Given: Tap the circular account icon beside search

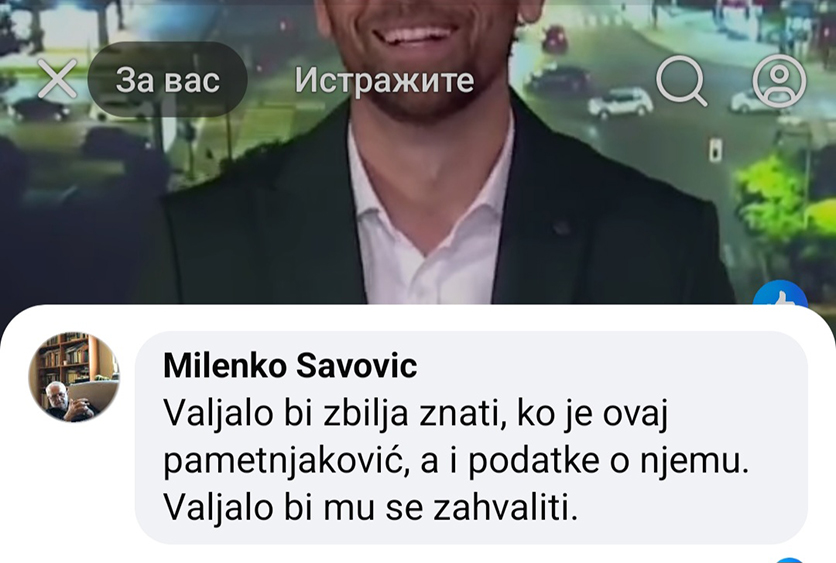Looking at the screenshot, I should [779, 81].
